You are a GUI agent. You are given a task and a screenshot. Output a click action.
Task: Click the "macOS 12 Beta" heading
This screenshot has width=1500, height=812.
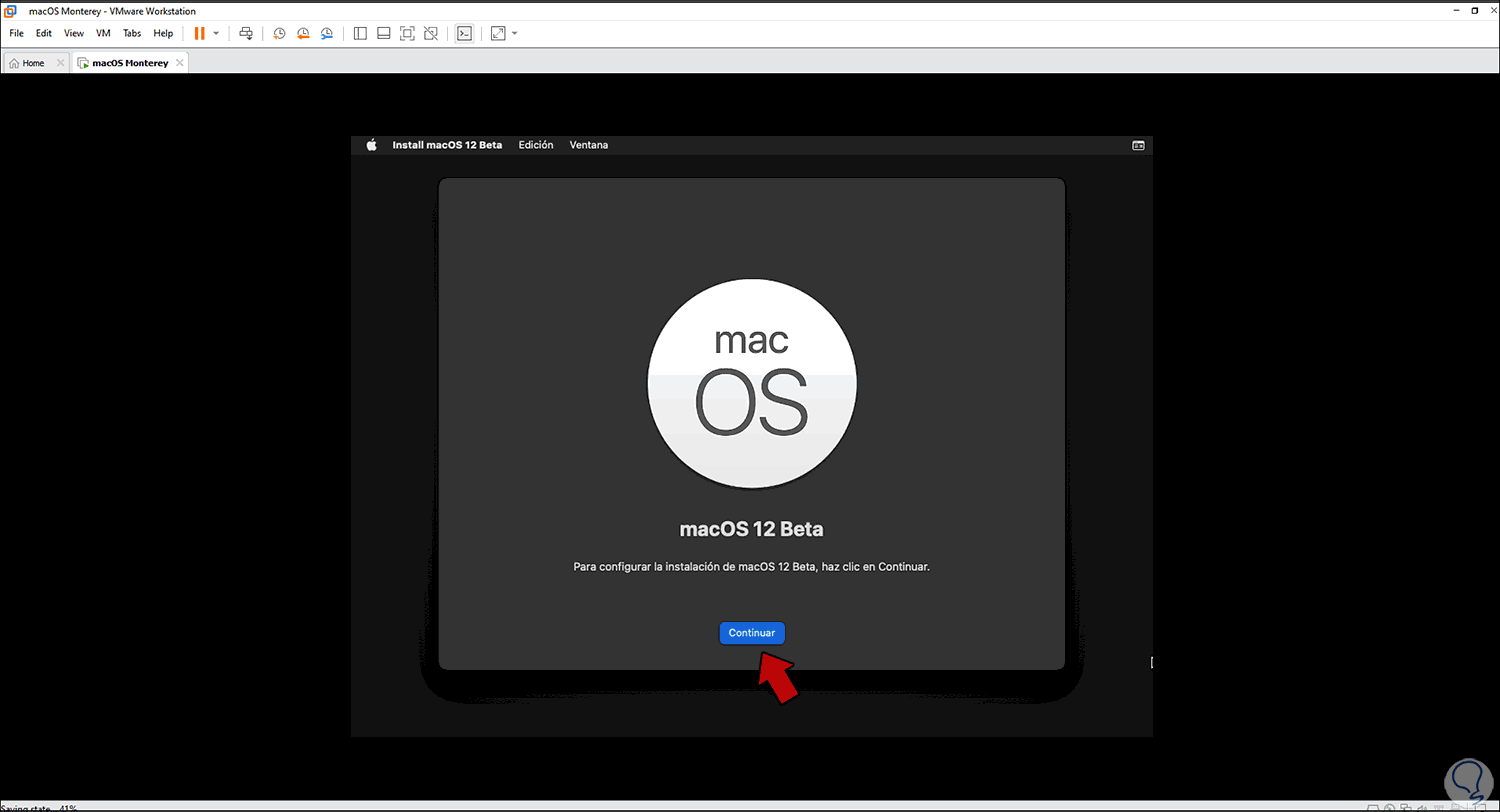coord(752,529)
